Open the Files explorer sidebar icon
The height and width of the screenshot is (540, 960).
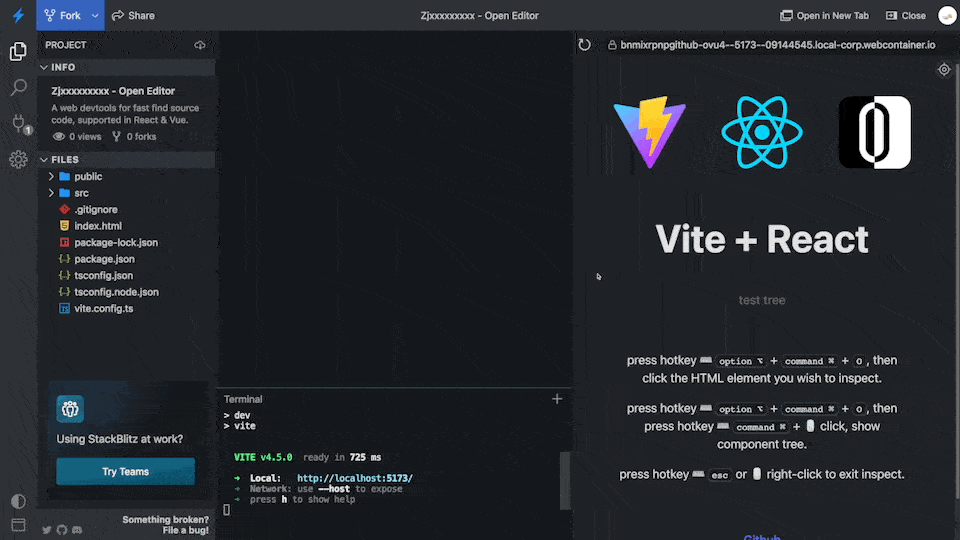tap(18, 51)
